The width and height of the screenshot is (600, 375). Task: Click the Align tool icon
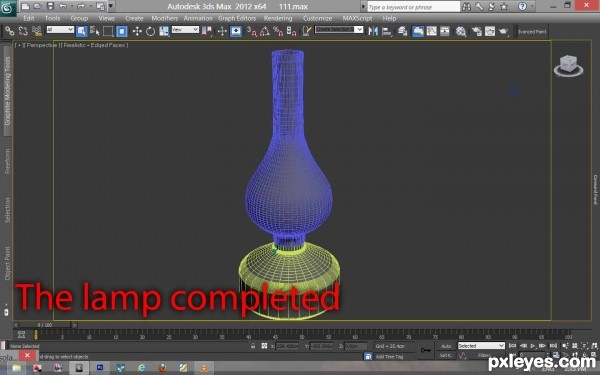387,31
